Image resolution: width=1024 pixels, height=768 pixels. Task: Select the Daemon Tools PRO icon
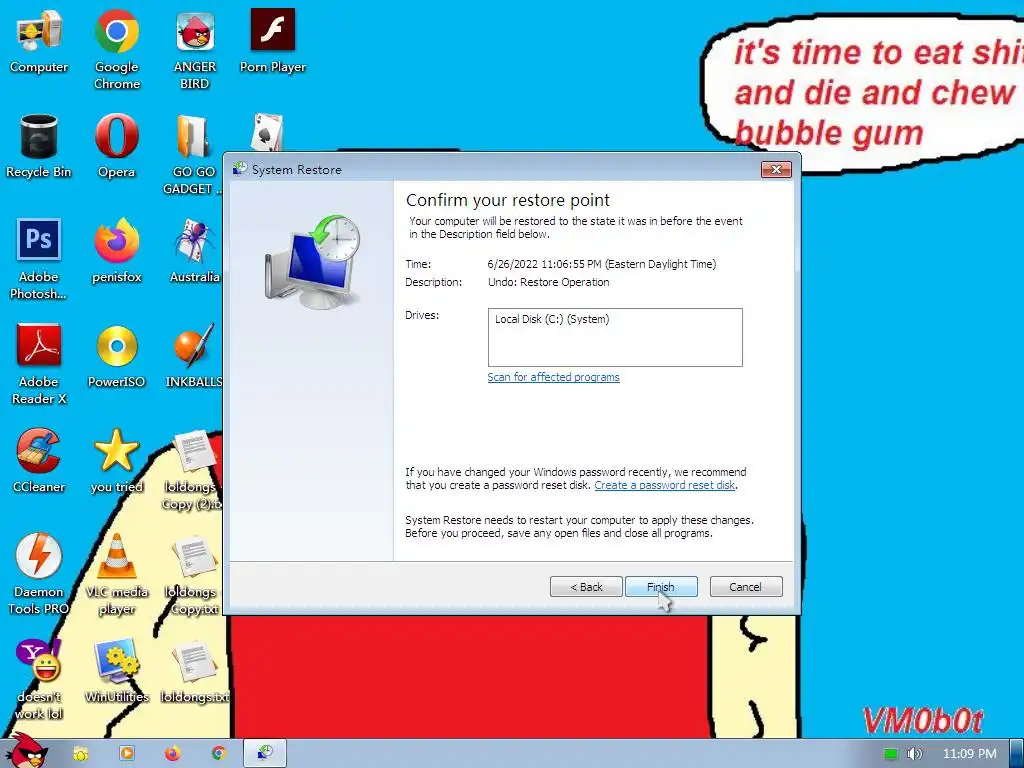coord(39,575)
